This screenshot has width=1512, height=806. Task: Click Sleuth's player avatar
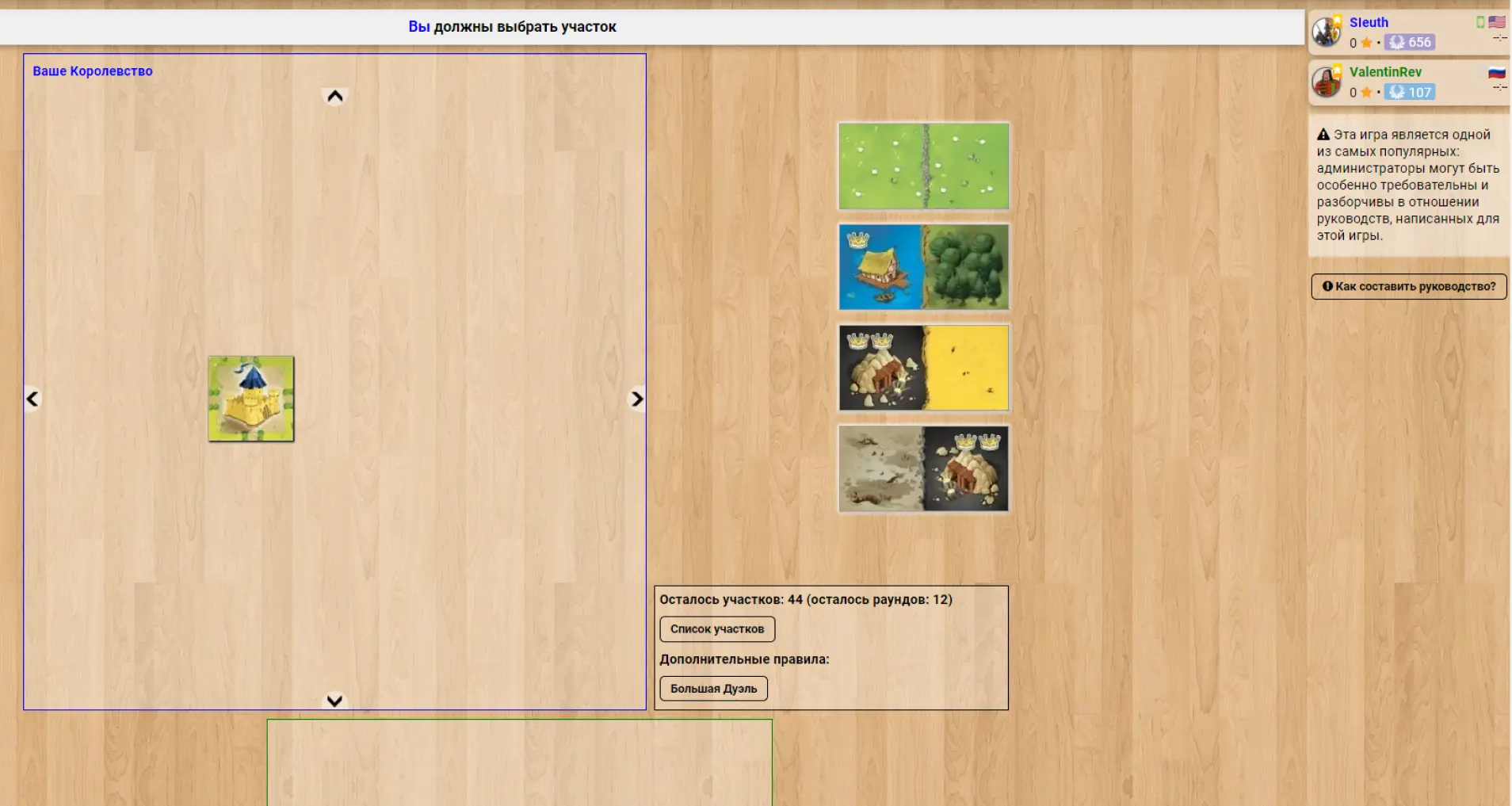(1326, 32)
